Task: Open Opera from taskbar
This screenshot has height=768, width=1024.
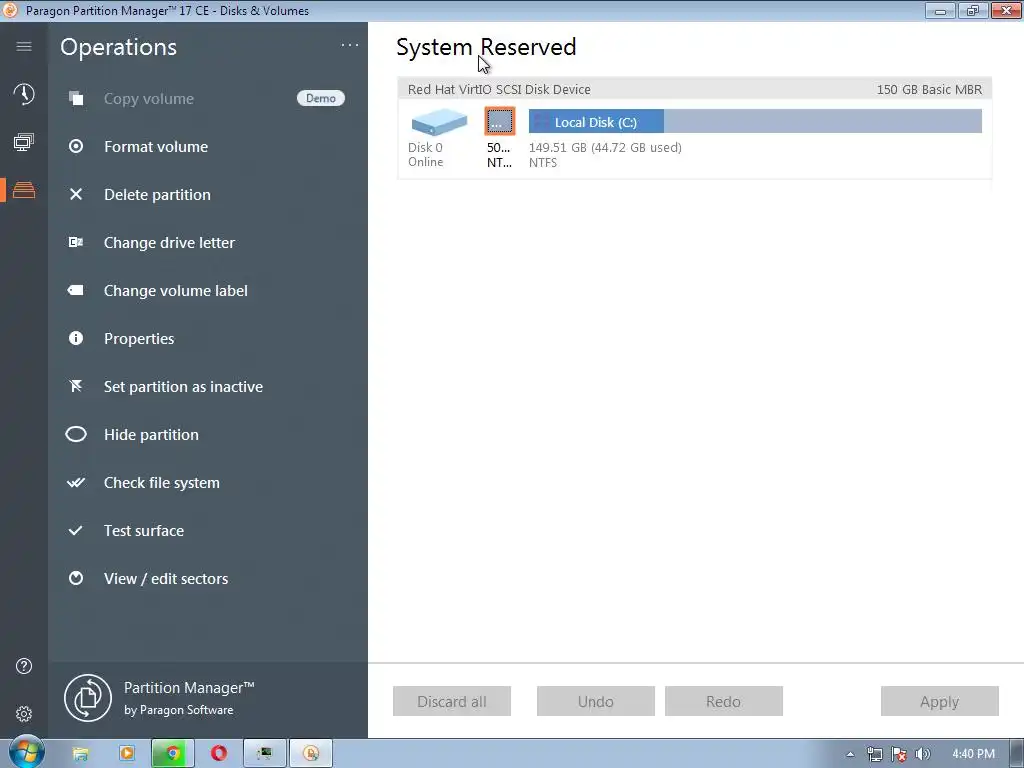Action: pos(219,754)
